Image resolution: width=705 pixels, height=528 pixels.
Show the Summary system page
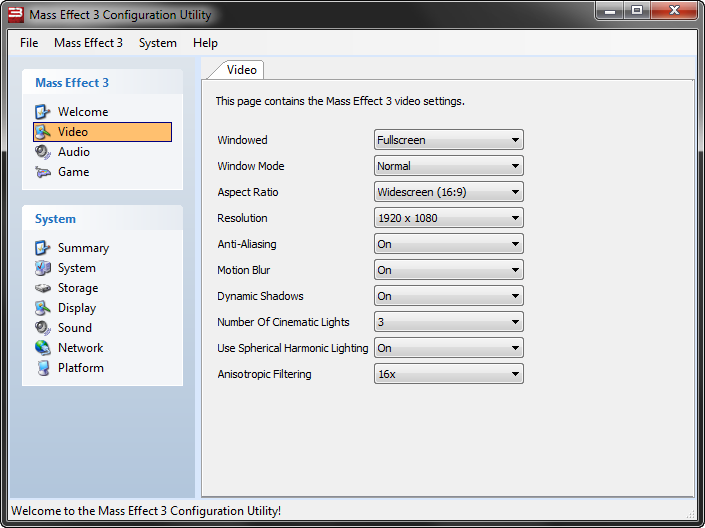pos(83,248)
